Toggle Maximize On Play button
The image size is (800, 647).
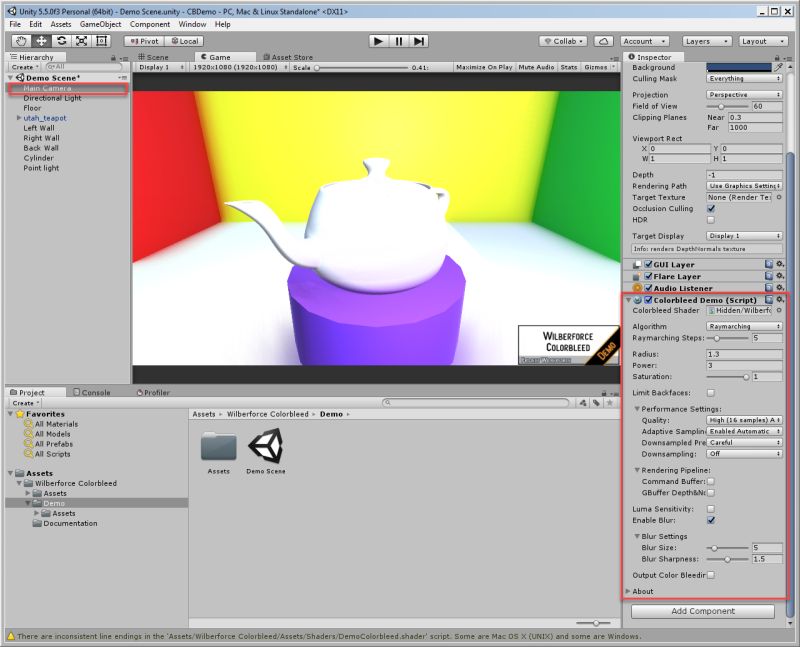tap(484, 67)
